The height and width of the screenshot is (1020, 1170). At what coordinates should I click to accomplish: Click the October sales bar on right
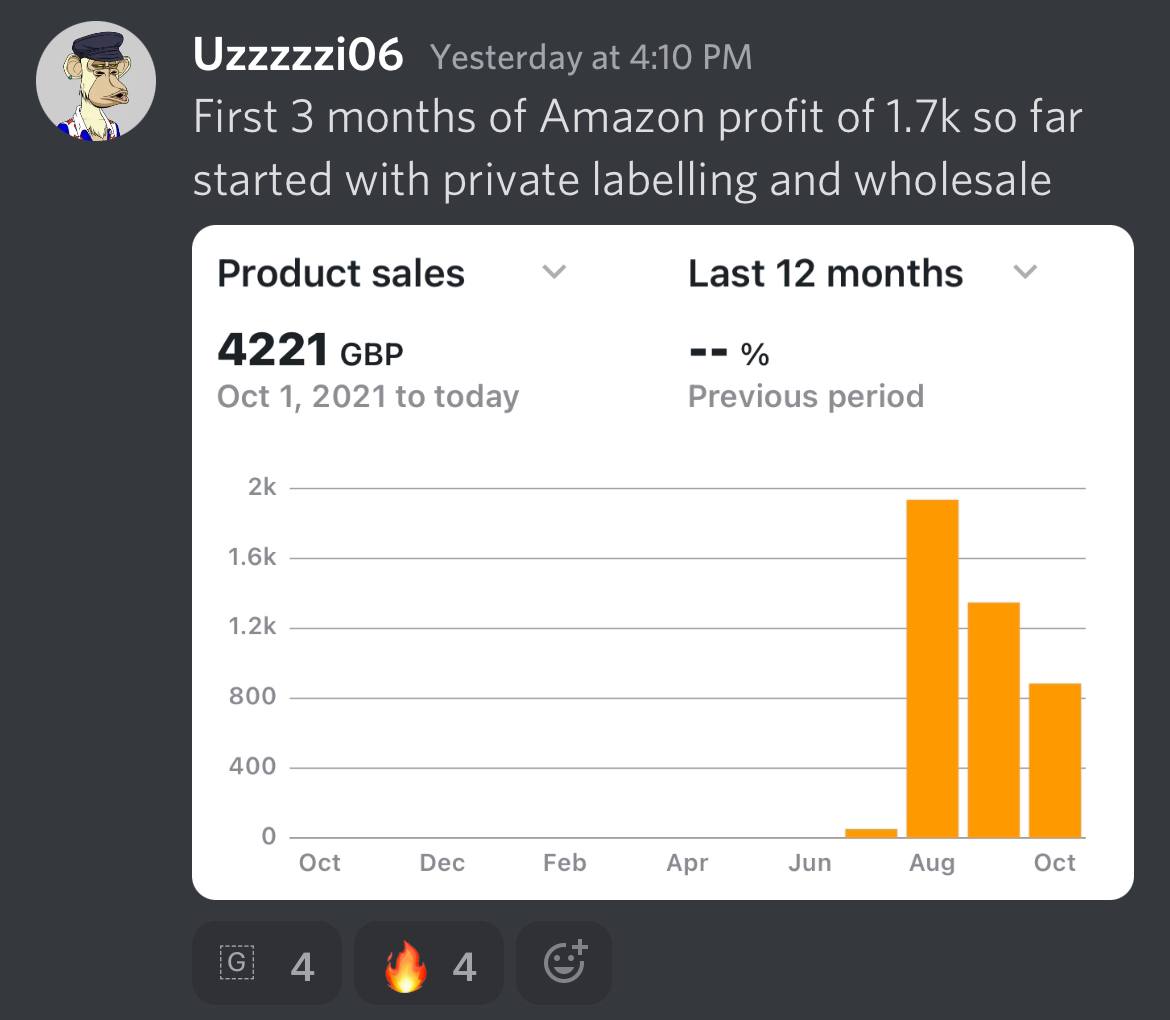1055,760
